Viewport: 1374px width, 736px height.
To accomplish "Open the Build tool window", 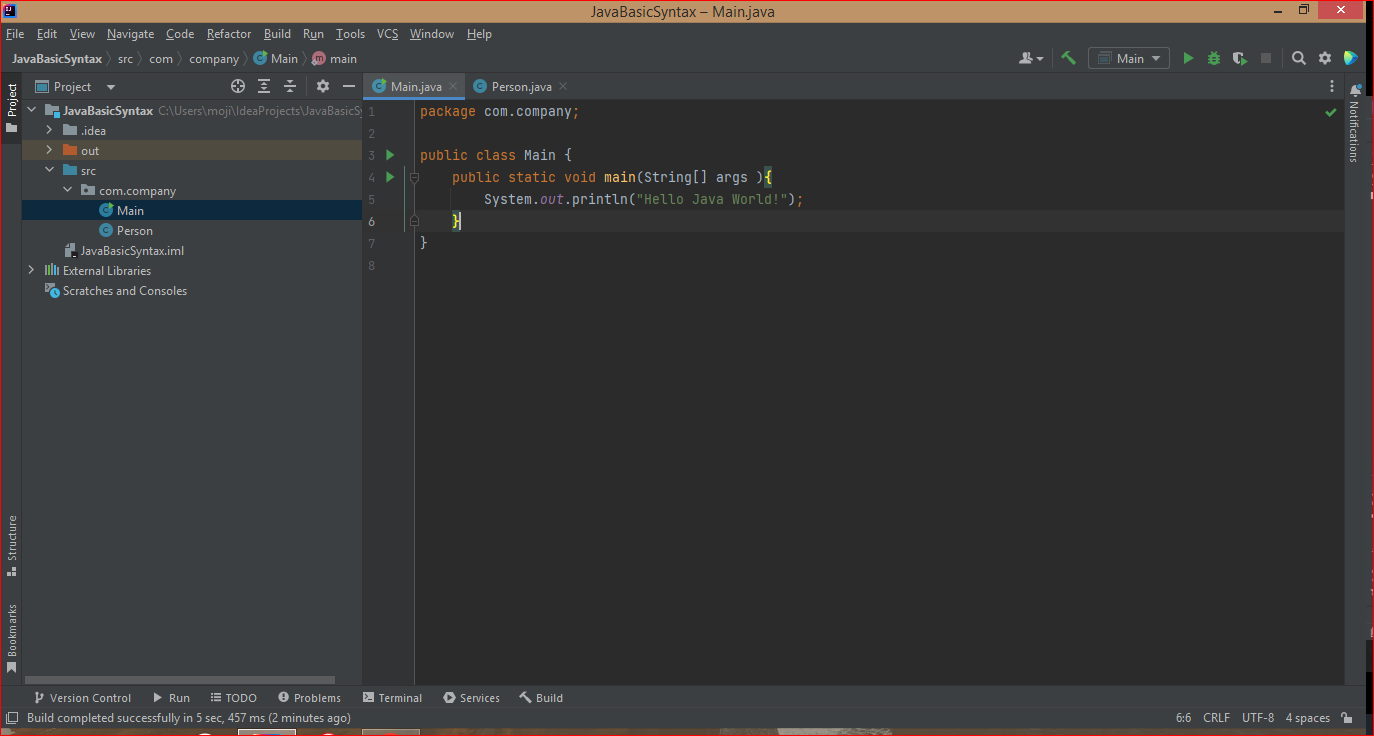I will click(x=541, y=698).
